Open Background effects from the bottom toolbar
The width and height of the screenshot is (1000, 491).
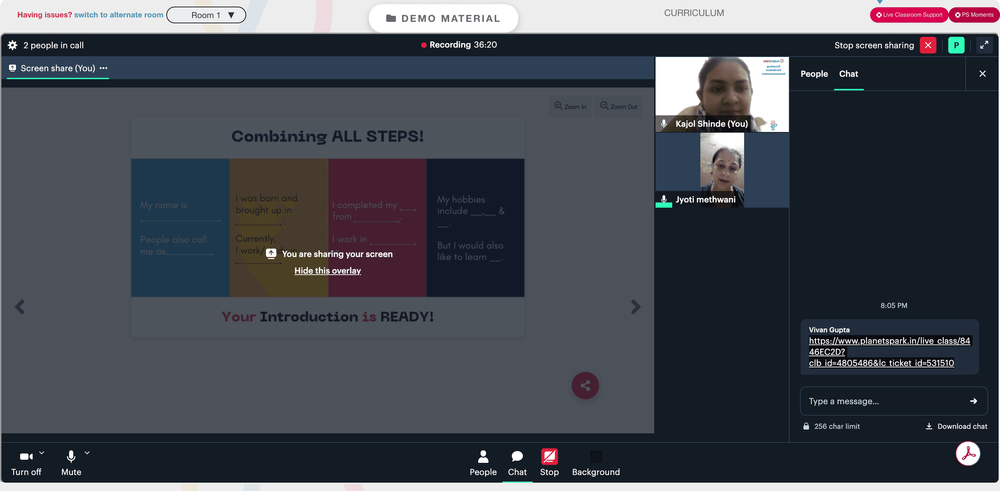point(596,464)
